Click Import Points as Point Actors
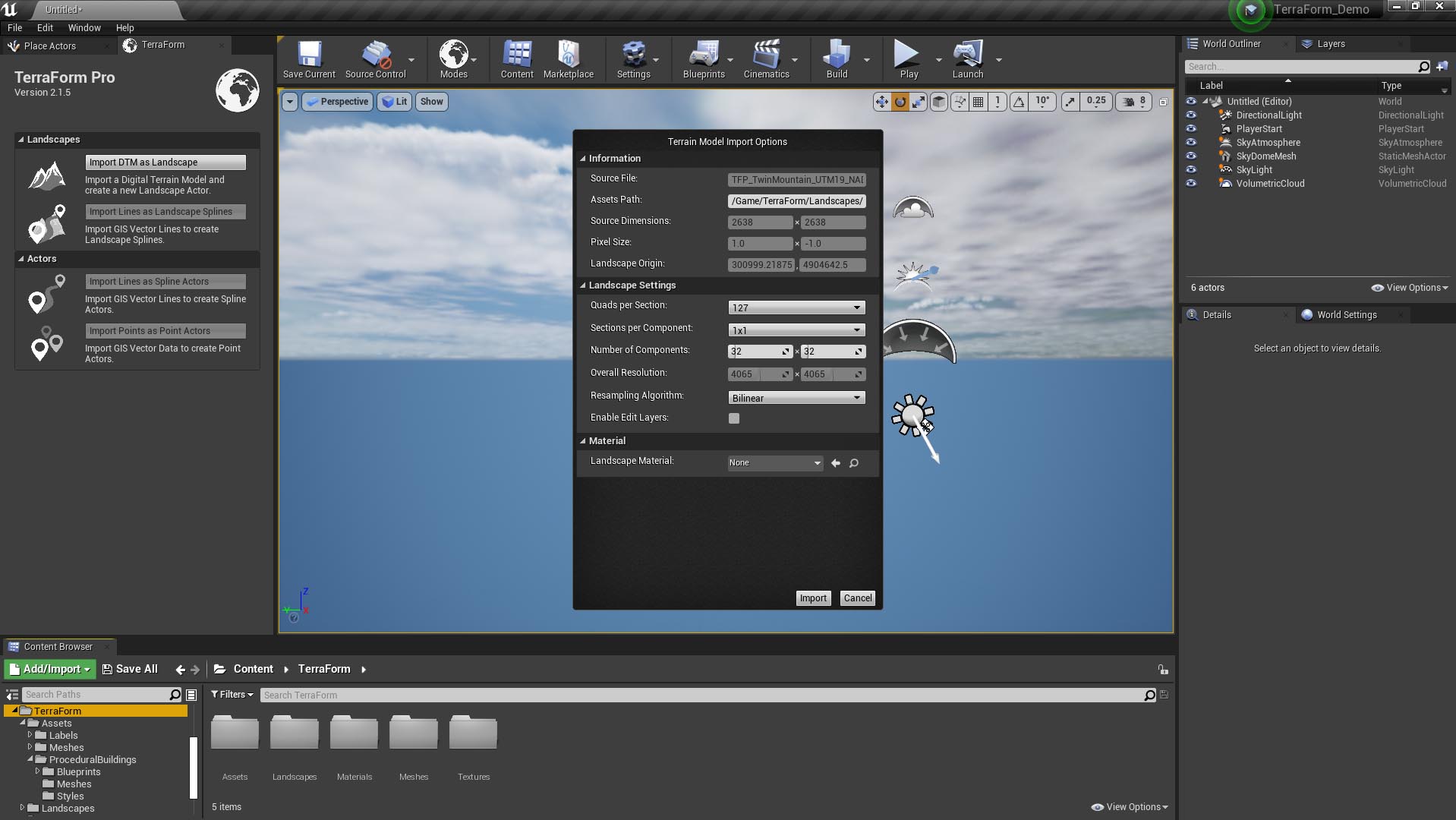This screenshot has height=820, width=1456. tap(165, 331)
